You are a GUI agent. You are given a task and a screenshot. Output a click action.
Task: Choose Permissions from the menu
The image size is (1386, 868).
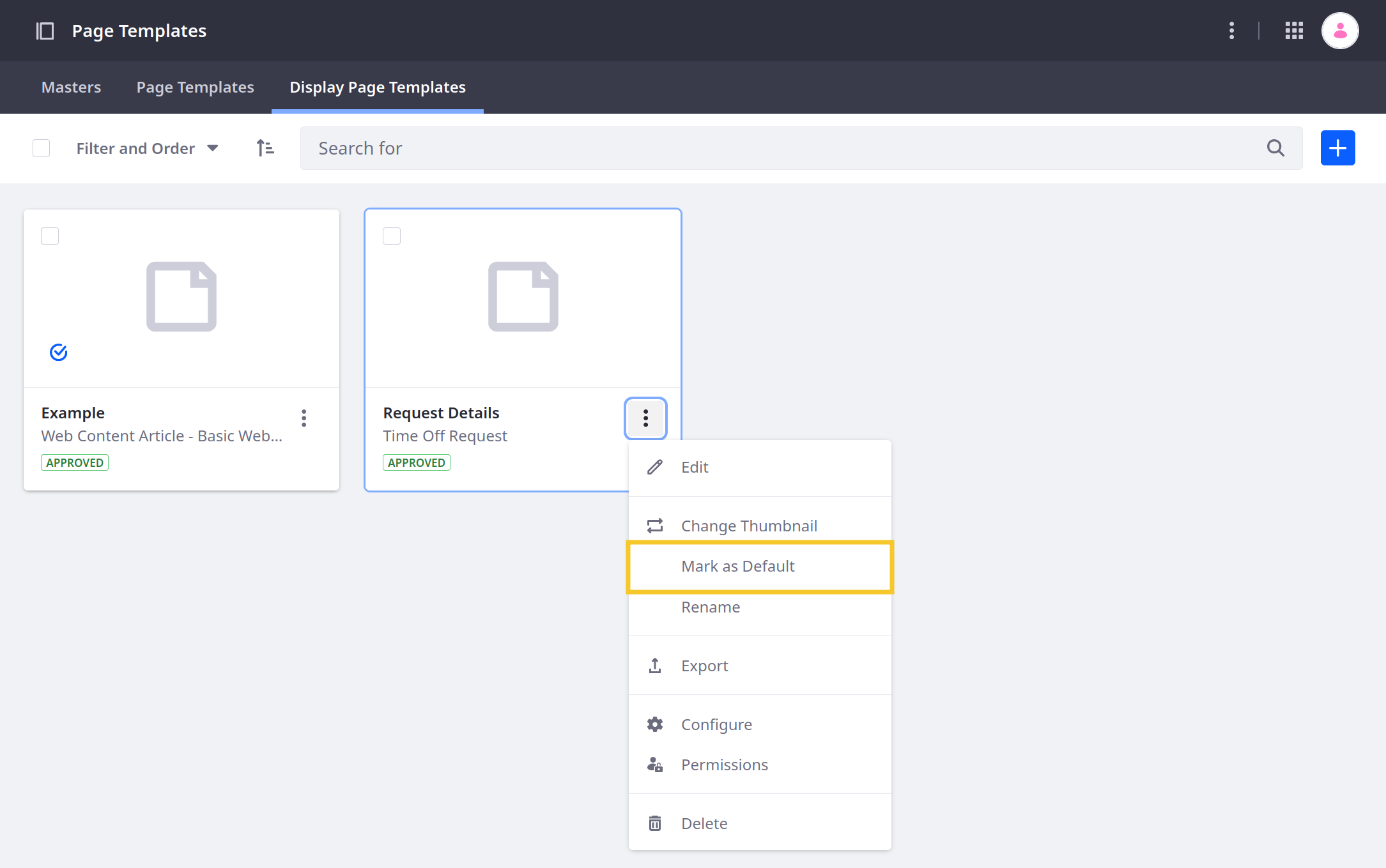click(760, 765)
